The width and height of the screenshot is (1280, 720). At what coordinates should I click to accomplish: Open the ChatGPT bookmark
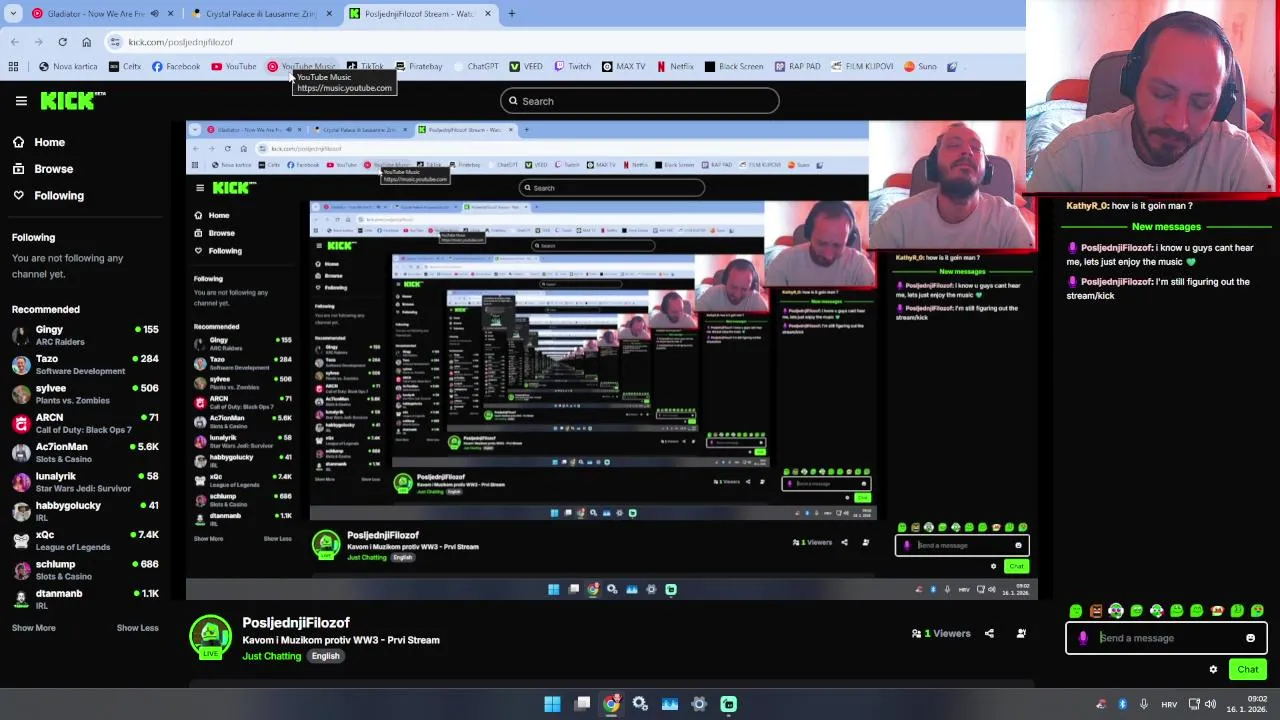tap(475, 67)
